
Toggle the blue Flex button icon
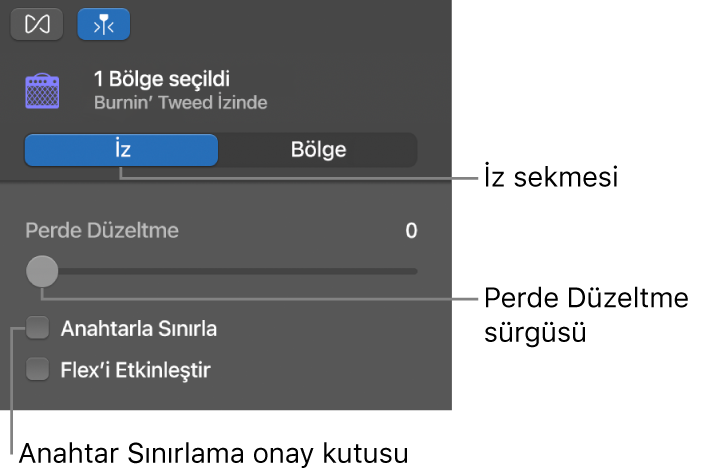coord(103,25)
